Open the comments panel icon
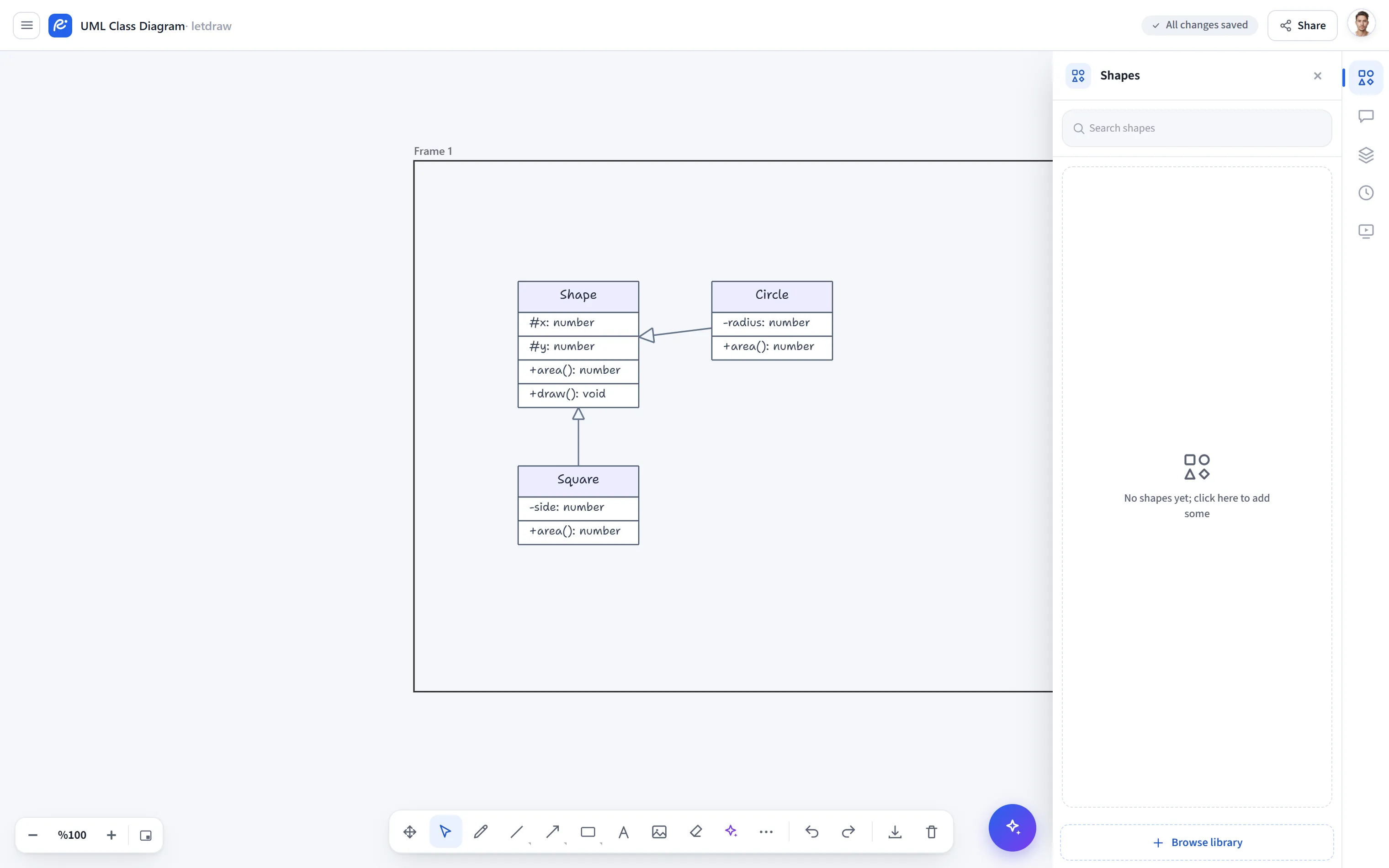Viewport: 1389px width, 868px height. click(1366, 116)
